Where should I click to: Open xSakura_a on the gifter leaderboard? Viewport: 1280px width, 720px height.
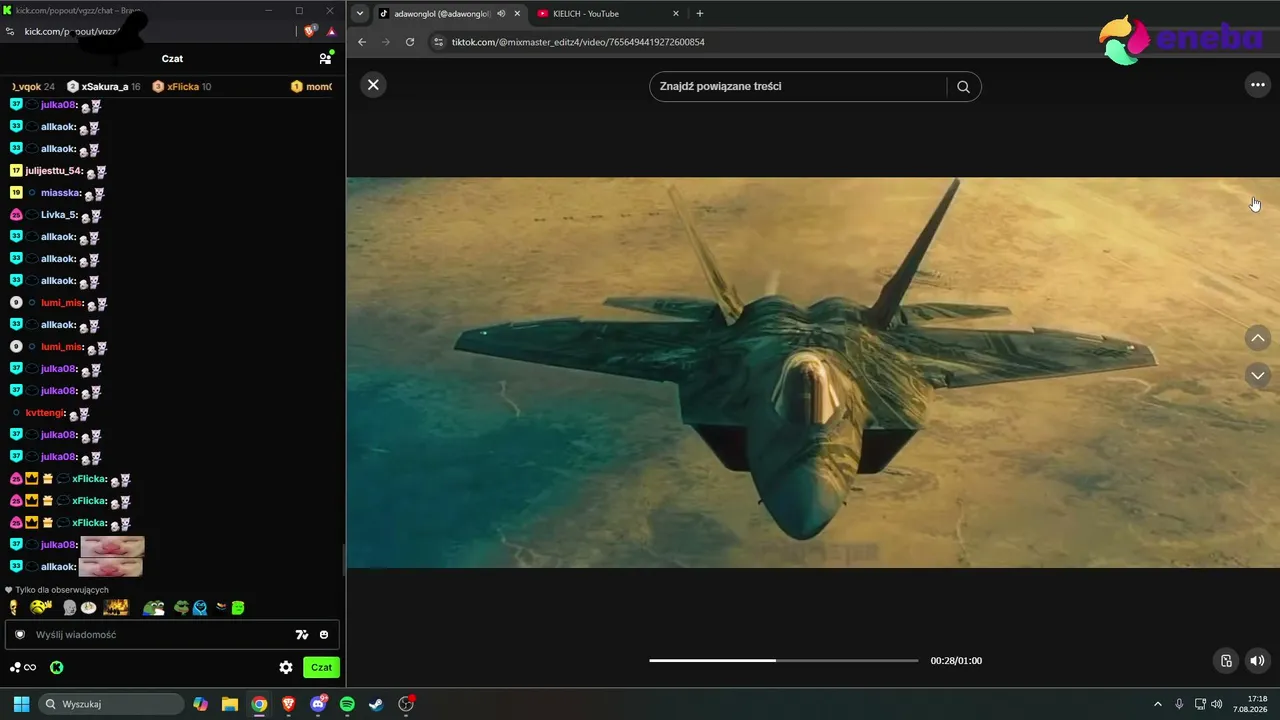(x=104, y=87)
